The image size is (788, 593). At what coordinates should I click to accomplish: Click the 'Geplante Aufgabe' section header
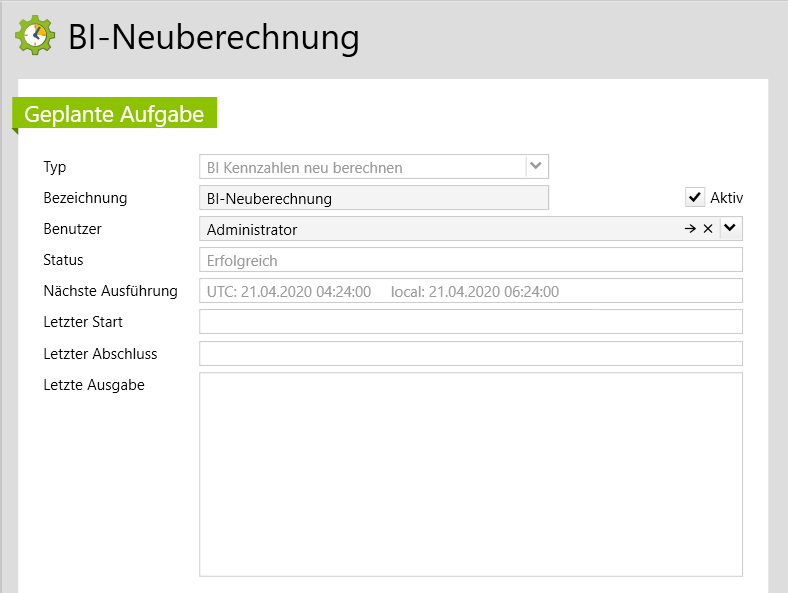click(x=114, y=114)
